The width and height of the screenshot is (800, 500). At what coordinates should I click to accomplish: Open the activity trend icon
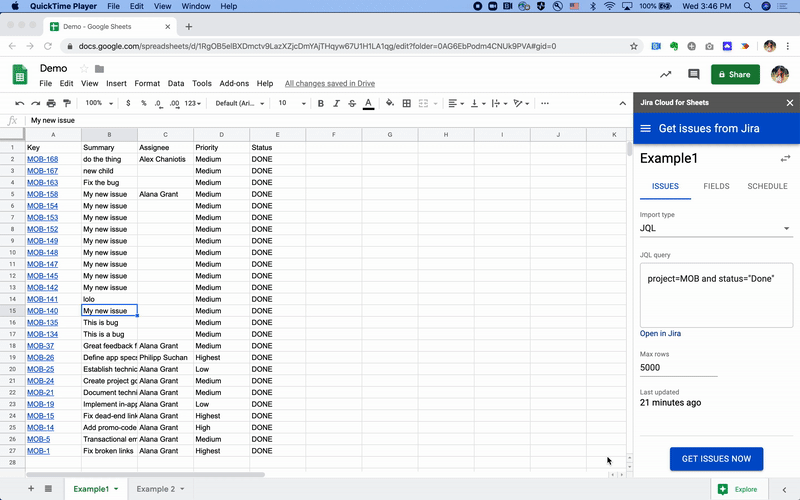[665, 74]
